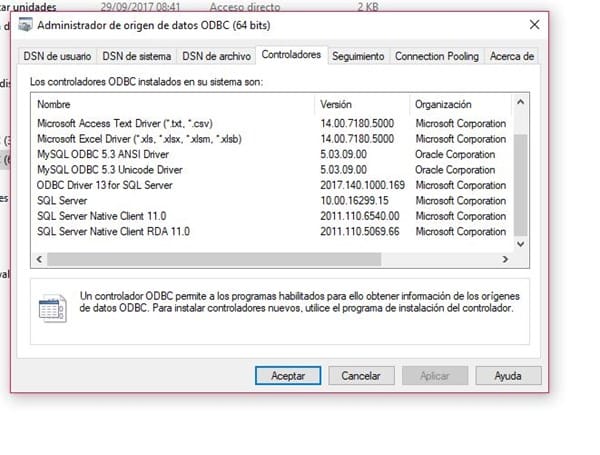Select MySQL ODBC 5.3 Unicode Driver
This screenshot has height=455, width=600.
click(272, 170)
